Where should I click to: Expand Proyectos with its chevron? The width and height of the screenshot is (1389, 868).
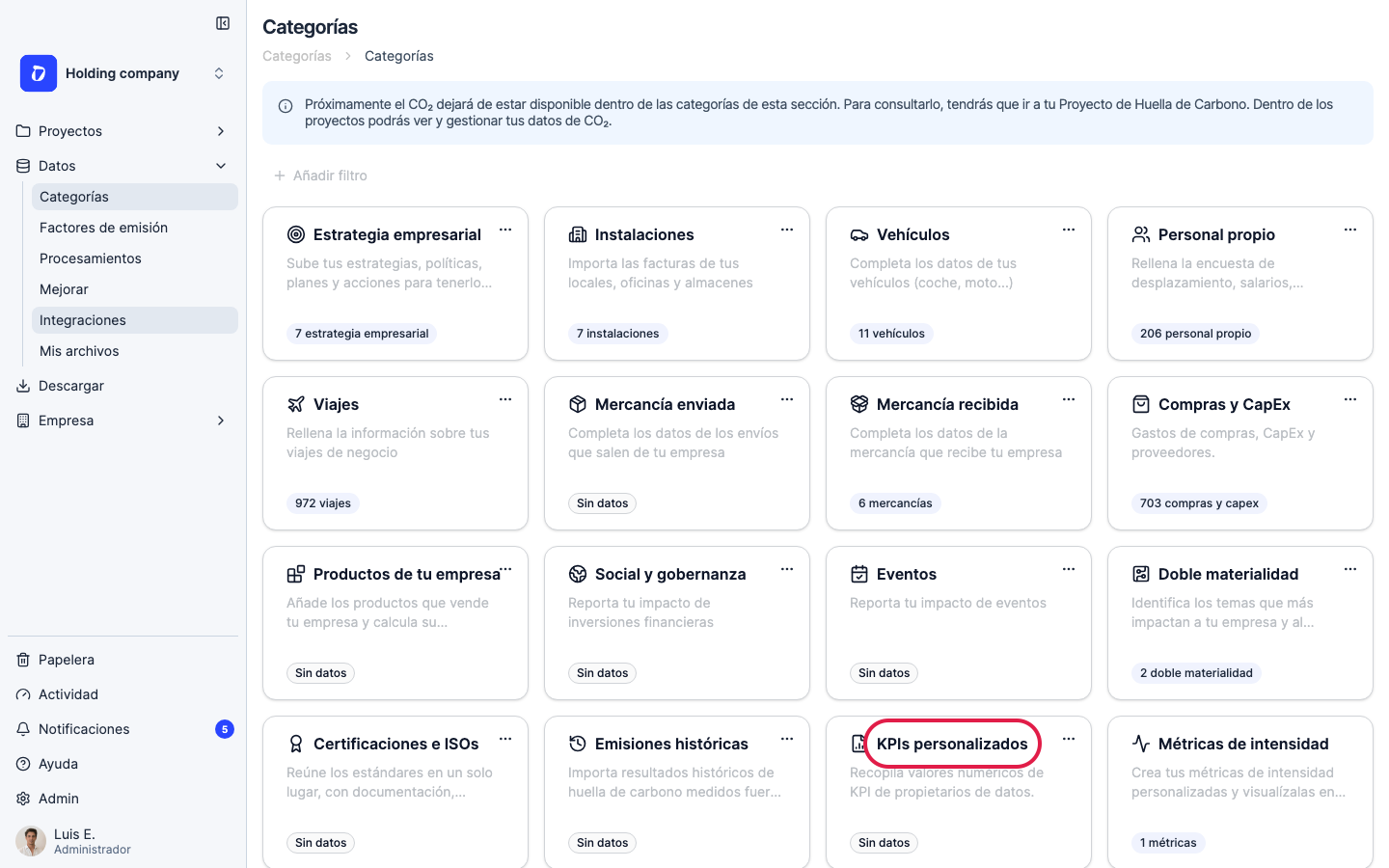coord(221,131)
